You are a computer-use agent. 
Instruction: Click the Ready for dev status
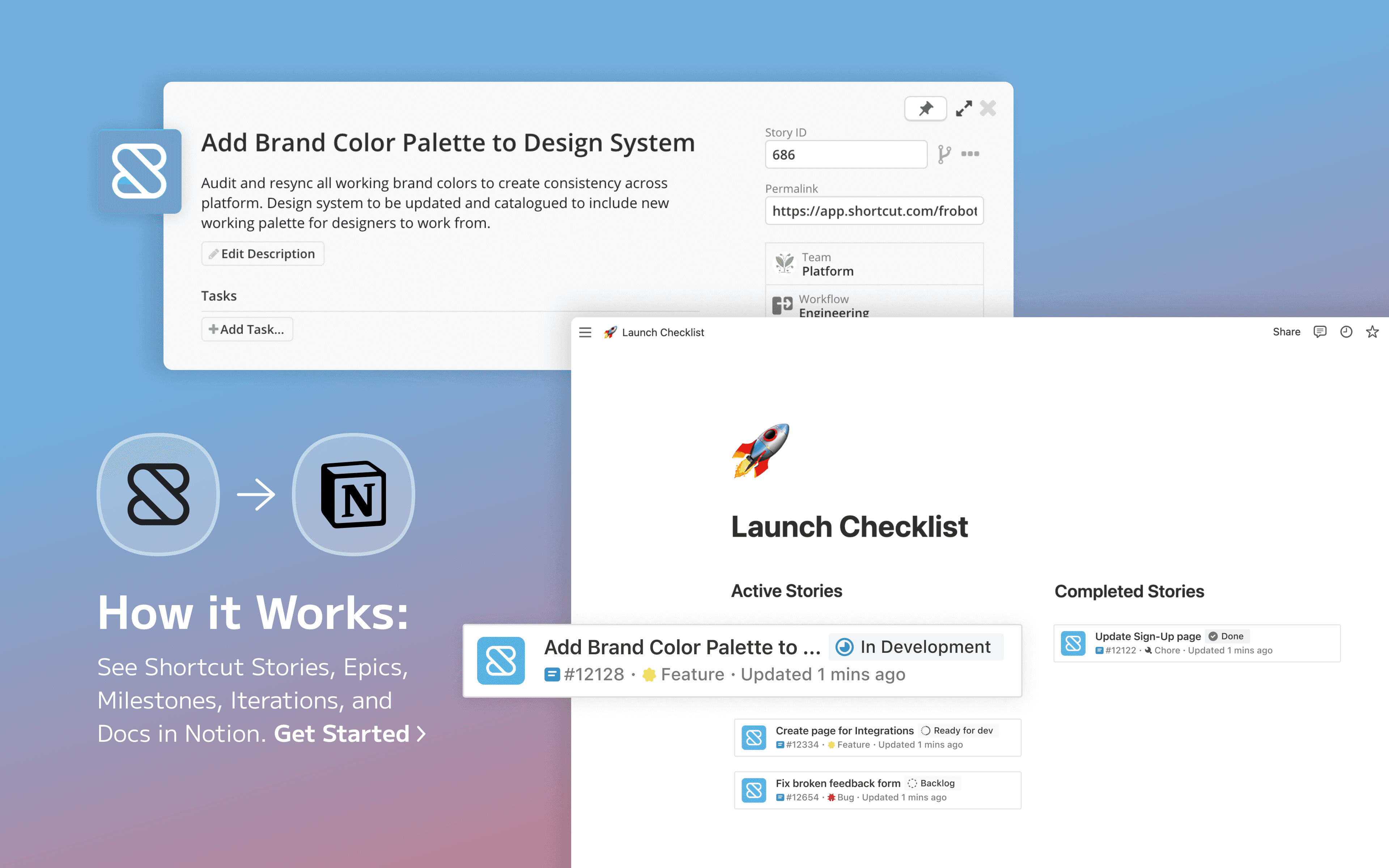pos(957,731)
